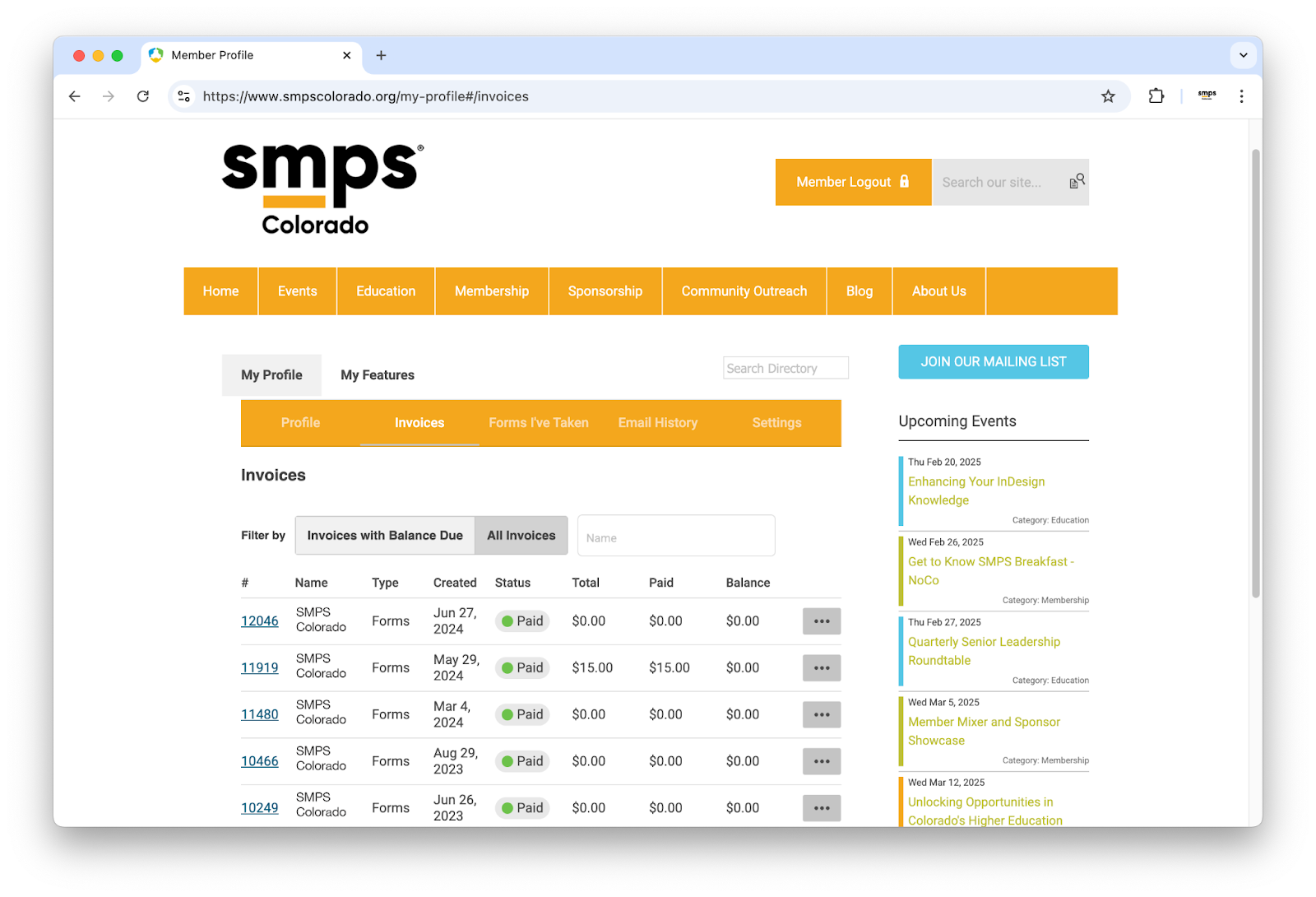Screen dimensions: 1316x897
Task: Open the Sponsorship navigation menu
Action: (x=605, y=291)
